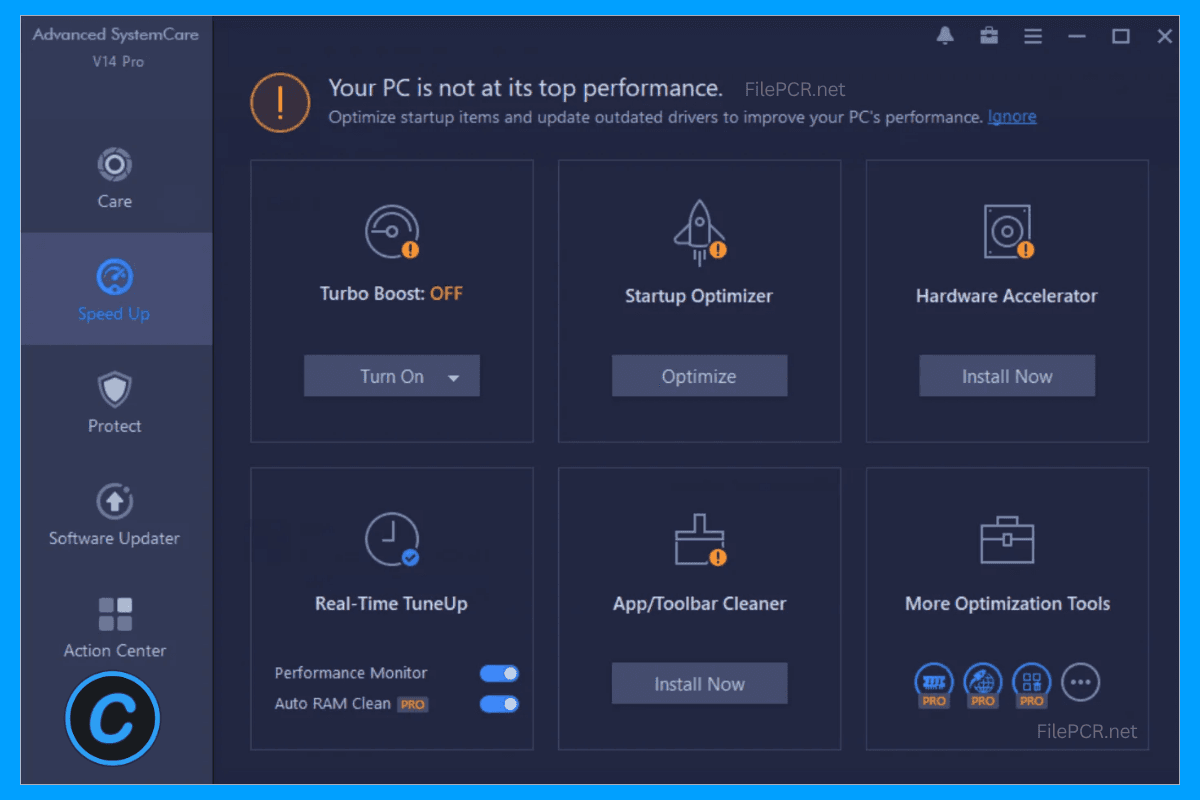Screen dimensions: 1200x800
Task: Show more tools via ellipsis icon
Action: coord(1080,683)
